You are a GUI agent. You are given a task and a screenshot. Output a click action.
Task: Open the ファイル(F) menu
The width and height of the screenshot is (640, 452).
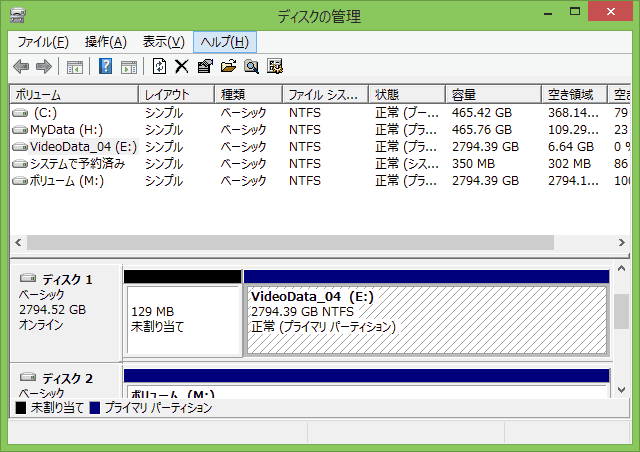(x=43, y=42)
